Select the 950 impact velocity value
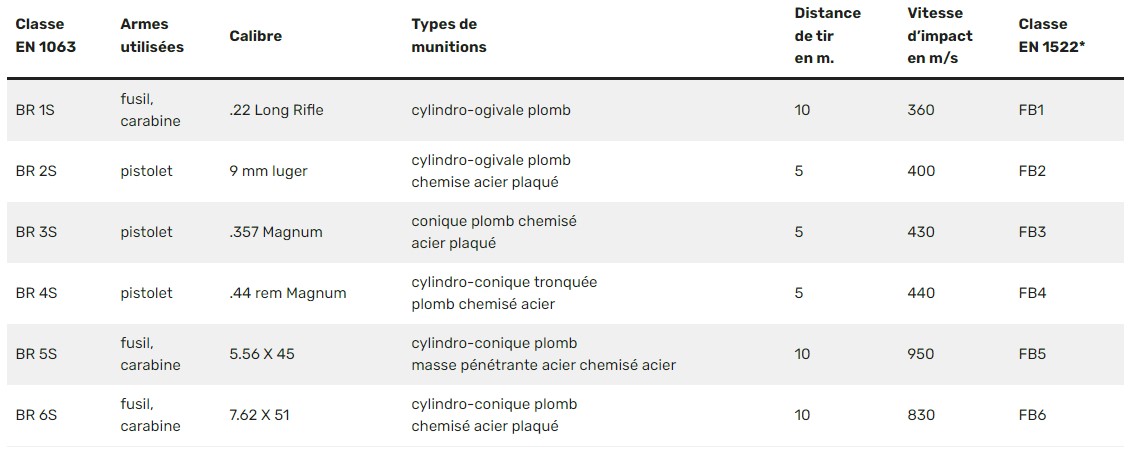 (x=920, y=354)
